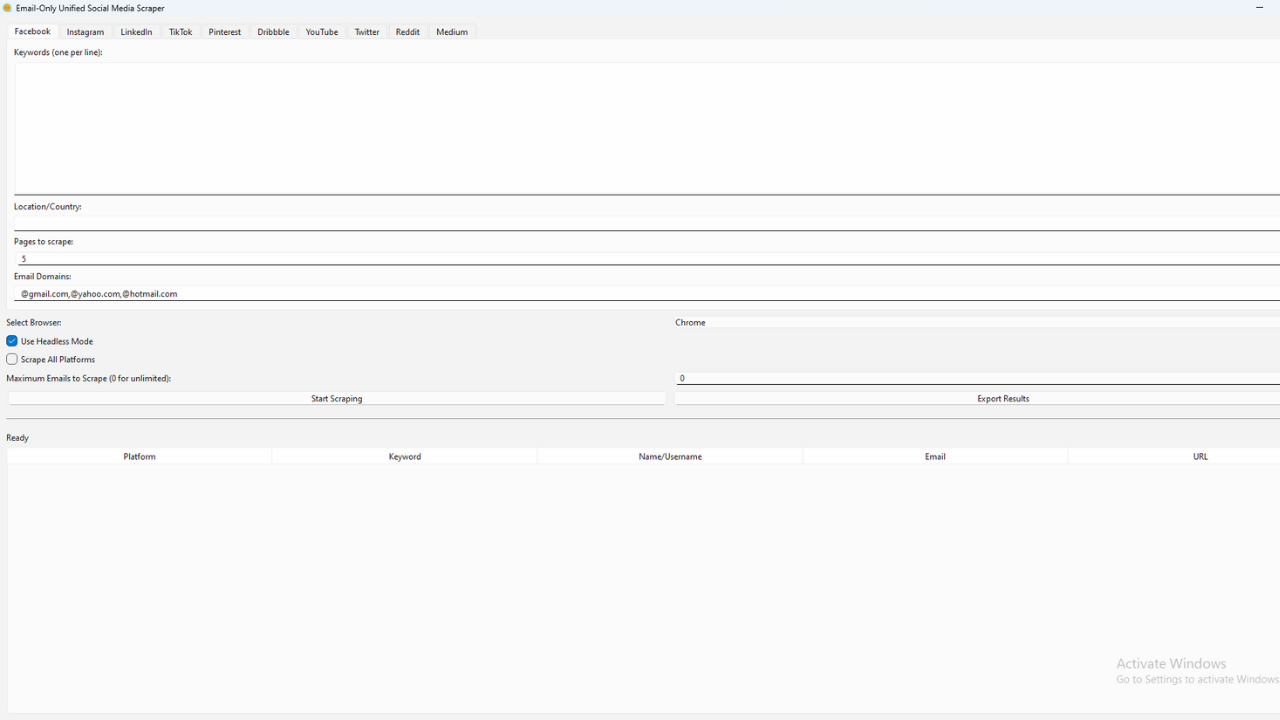Click the Email column header
The image size is (1280, 720).
coord(935,456)
